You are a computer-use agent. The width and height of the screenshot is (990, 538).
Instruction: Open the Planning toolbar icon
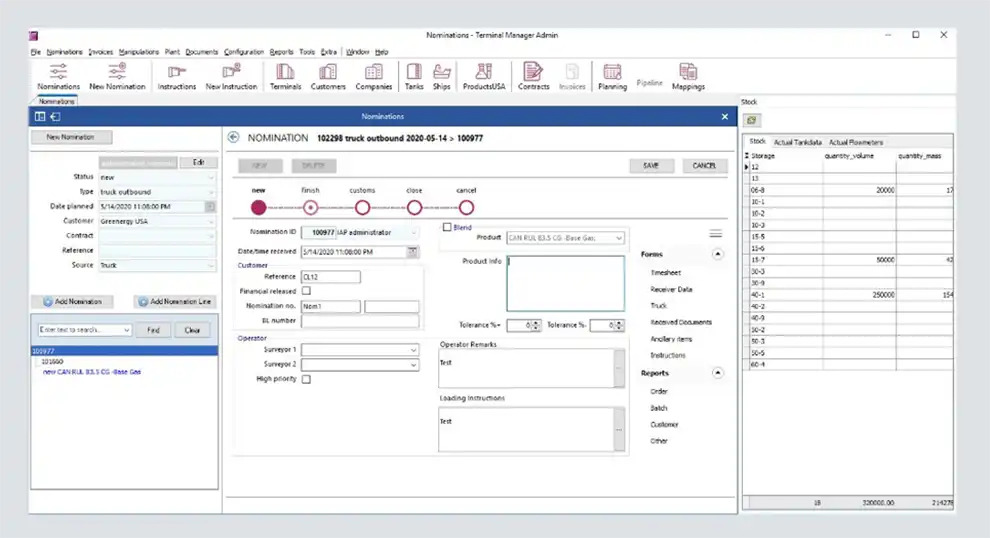pos(612,76)
